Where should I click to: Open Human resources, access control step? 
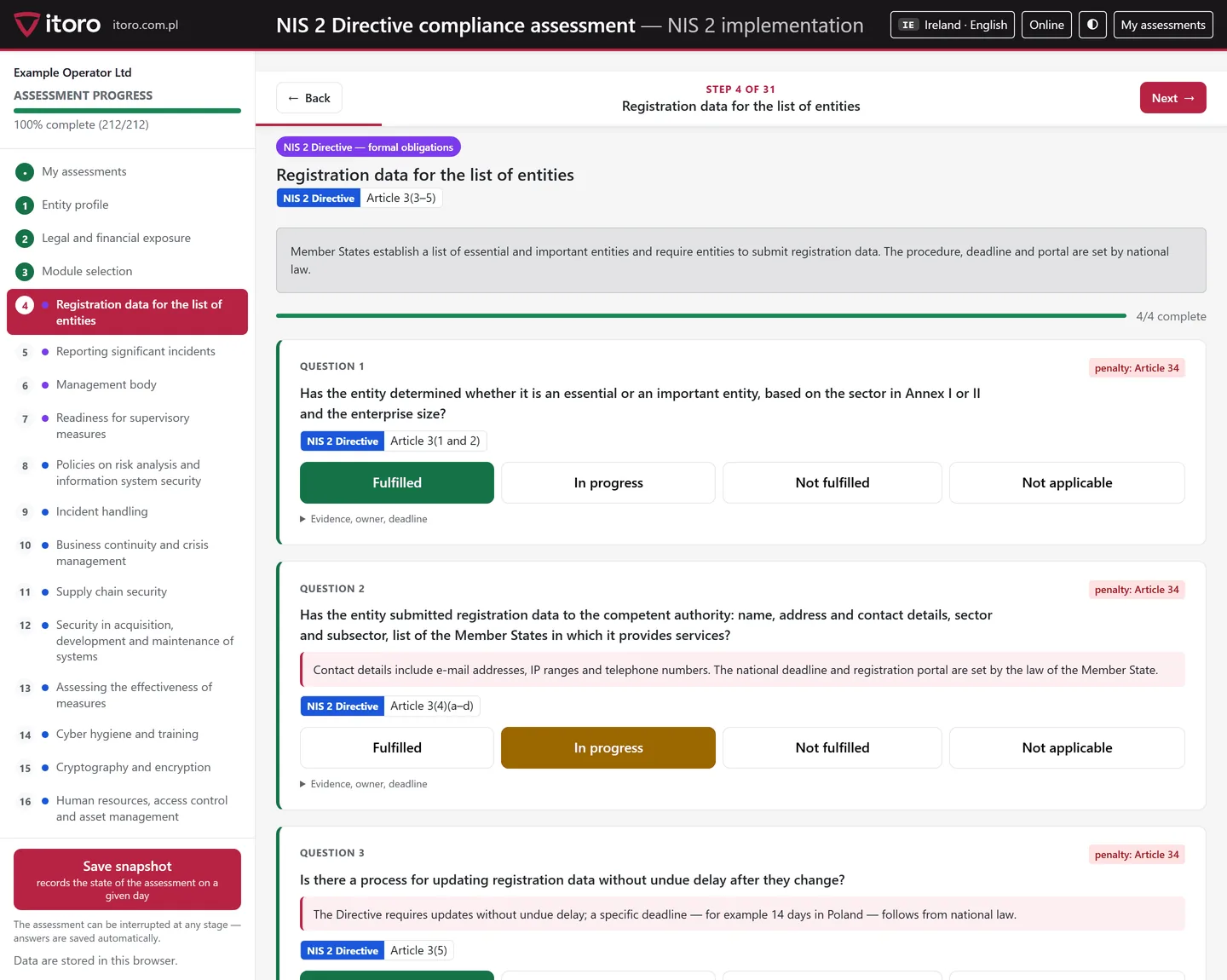pyautogui.click(x=127, y=808)
